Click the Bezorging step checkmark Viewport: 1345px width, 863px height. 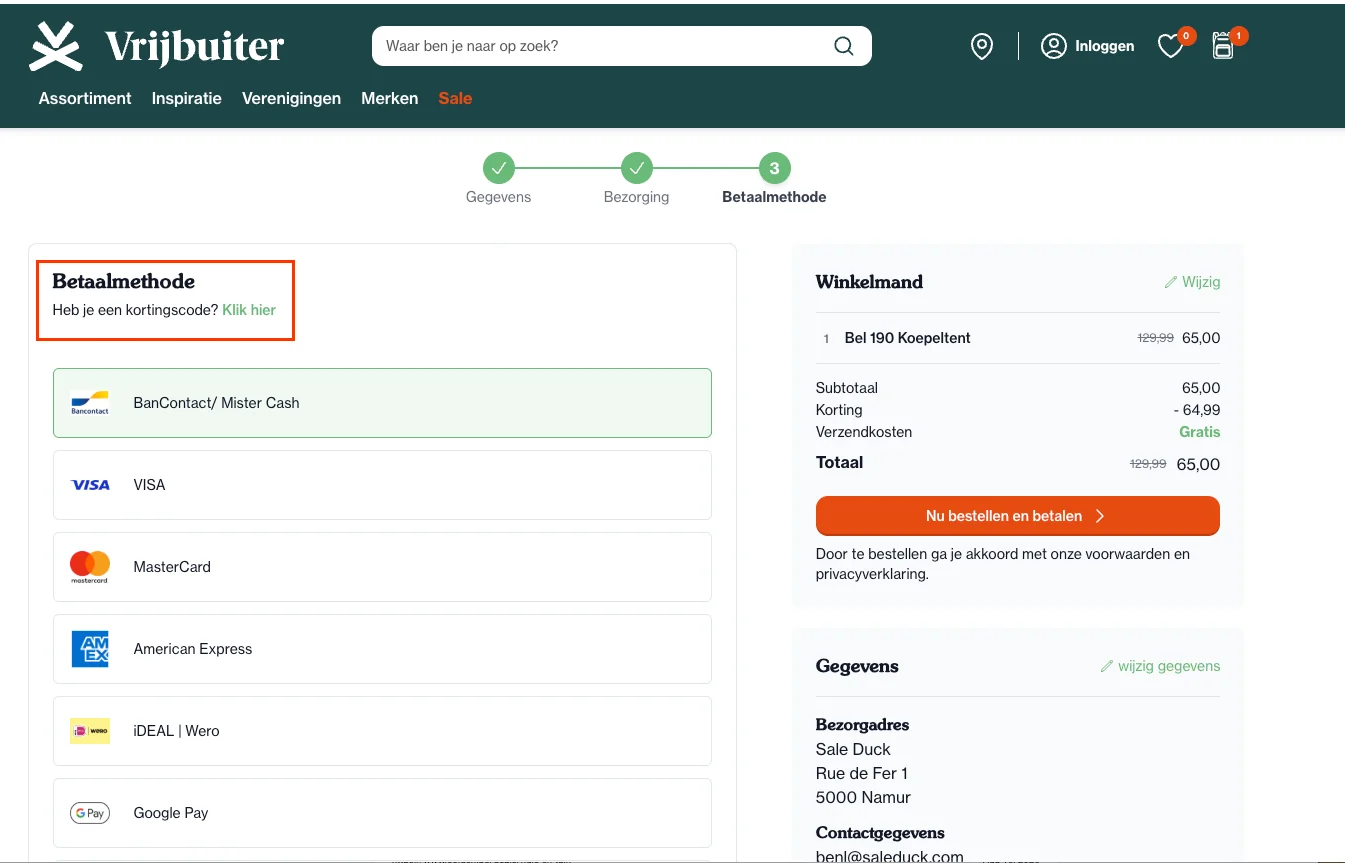coord(636,168)
